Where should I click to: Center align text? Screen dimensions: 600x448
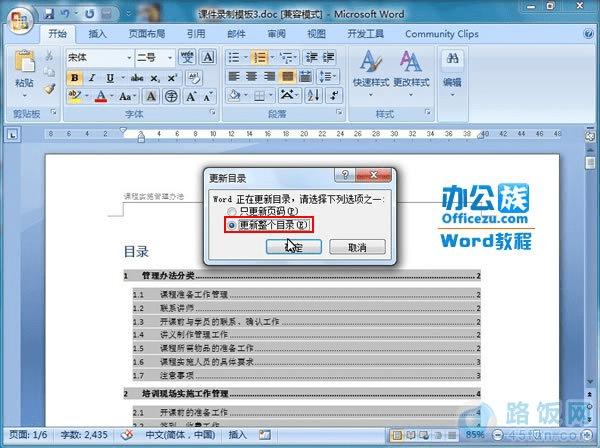point(251,77)
